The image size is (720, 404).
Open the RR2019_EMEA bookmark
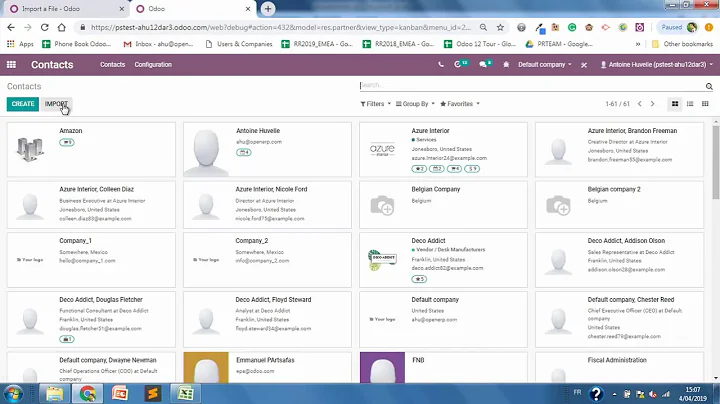click(317, 44)
